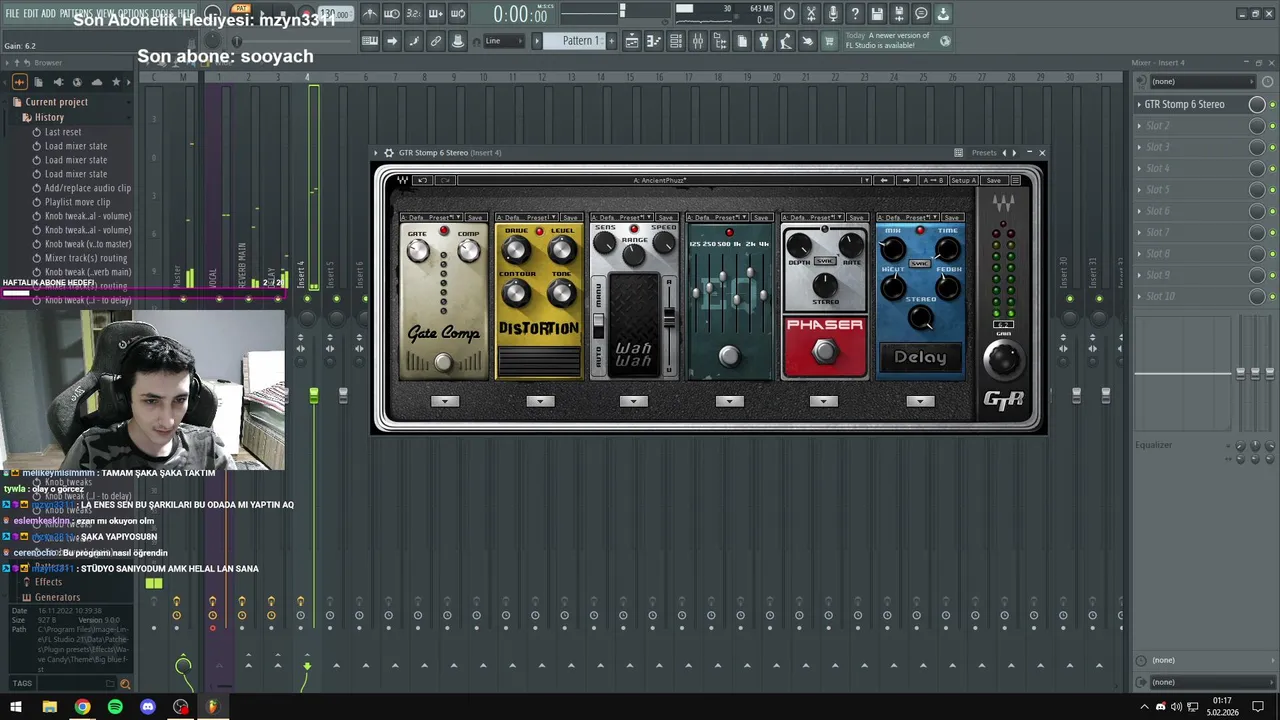Viewport: 1280px width, 720px height.
Task: Open the Channel rack icon
Action: [x=676, y=41]
